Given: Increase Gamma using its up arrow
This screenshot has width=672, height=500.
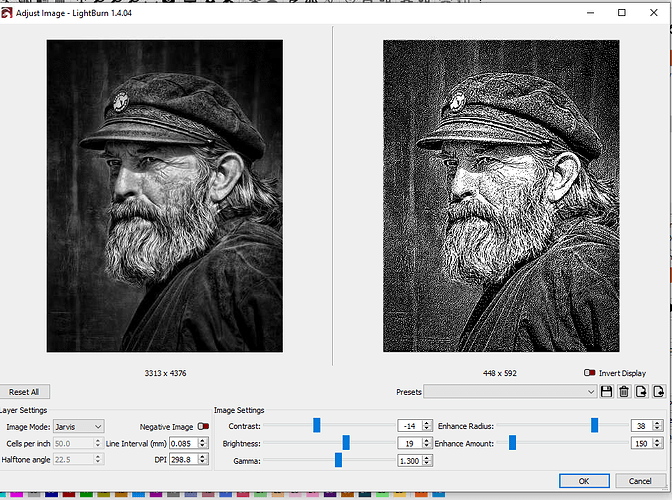Looking at the screenshot, I should point(426,458).
